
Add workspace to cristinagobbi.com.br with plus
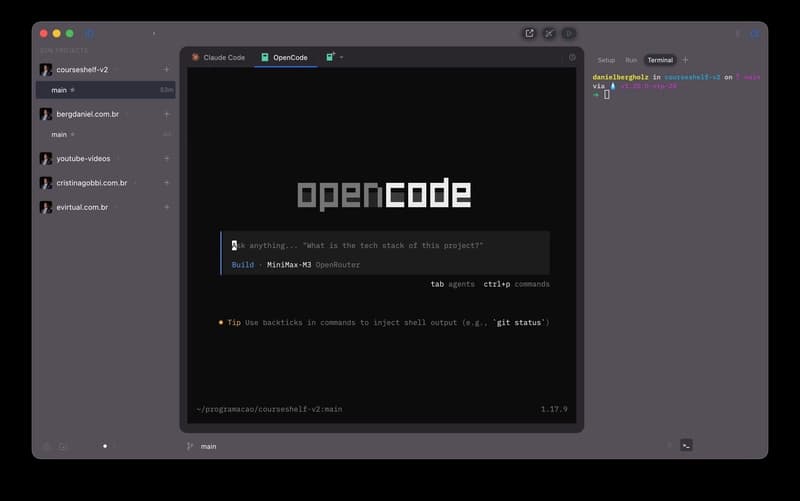166,183
